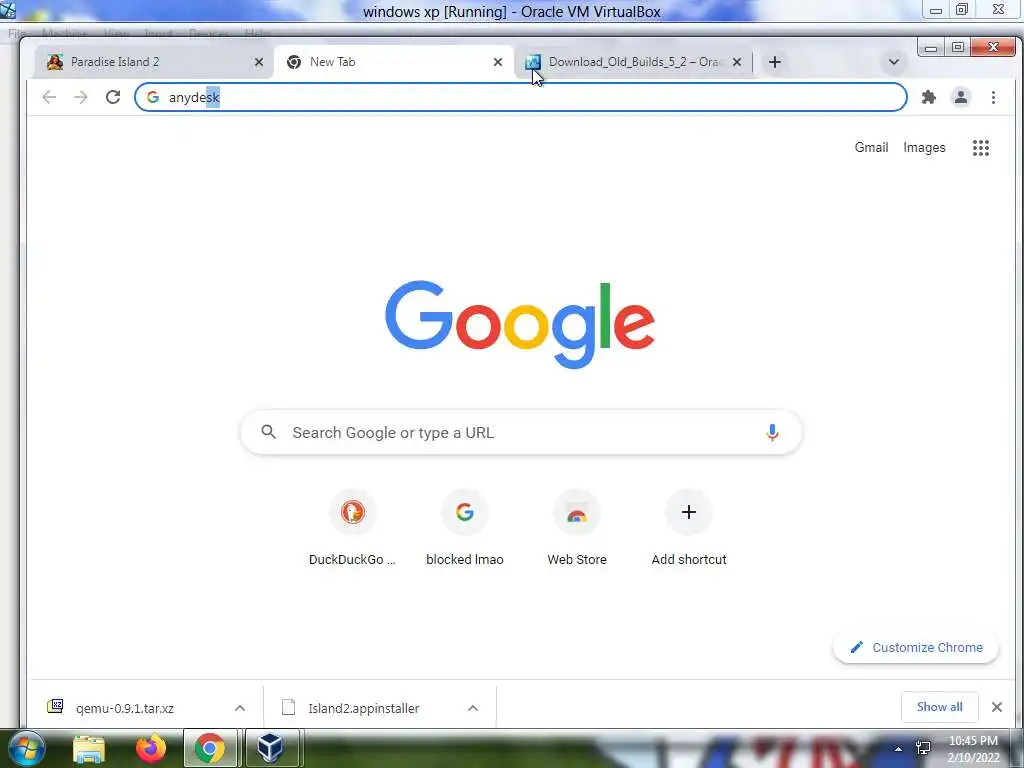Open the Island2.appinstaller download item

tap(363, 708)
